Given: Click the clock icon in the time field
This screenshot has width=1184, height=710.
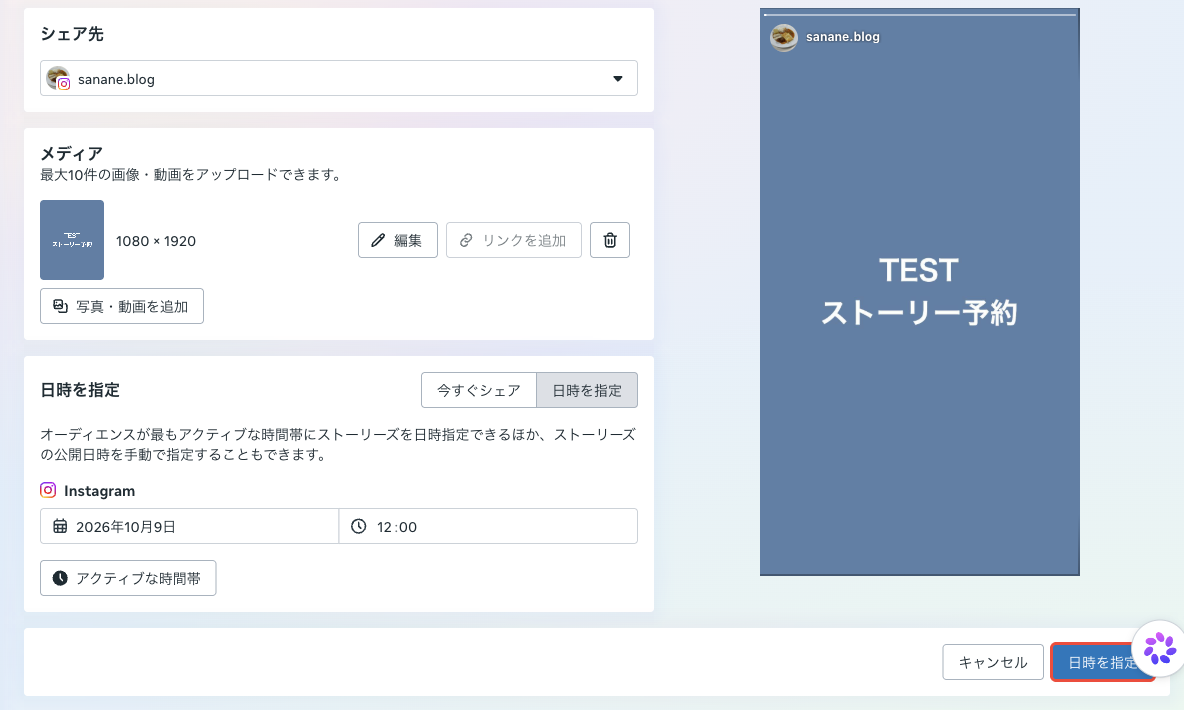Looking at the screenshot, I should [x=359, y=526].
